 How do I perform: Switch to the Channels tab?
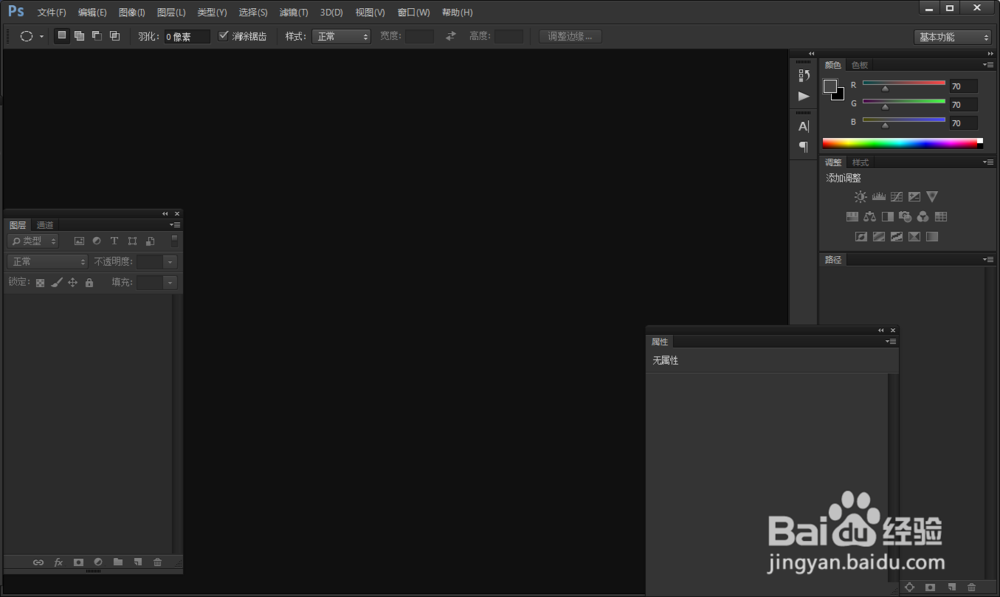[45, 225]
